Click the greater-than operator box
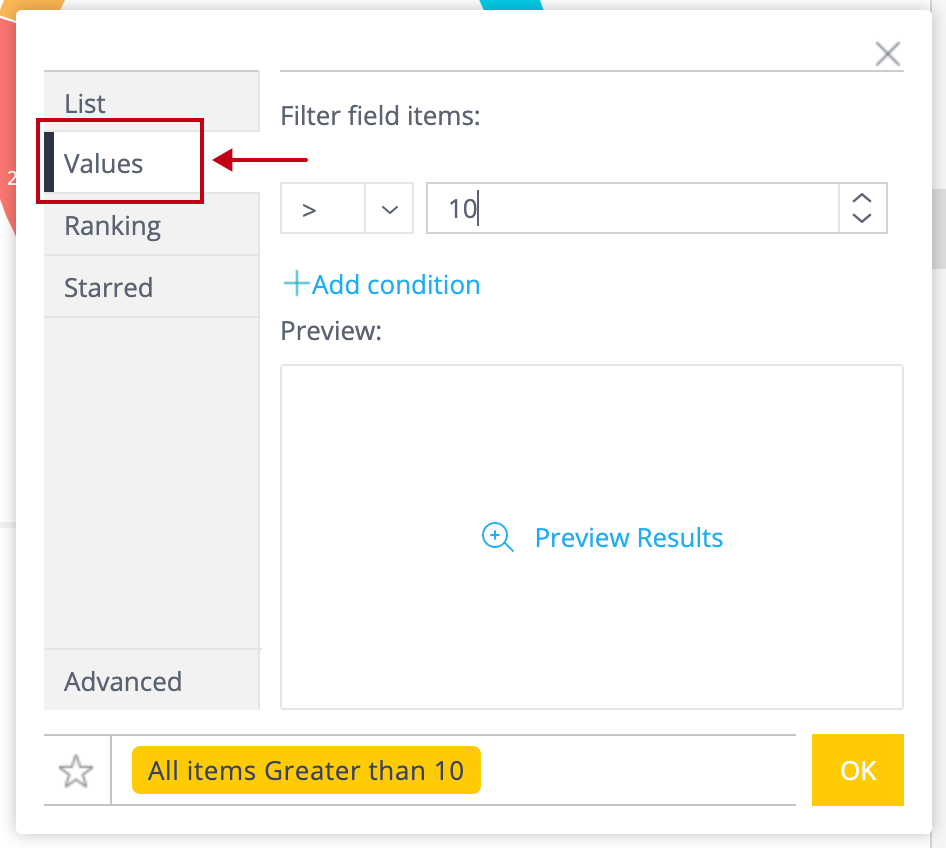 click(x=322, y=209)
